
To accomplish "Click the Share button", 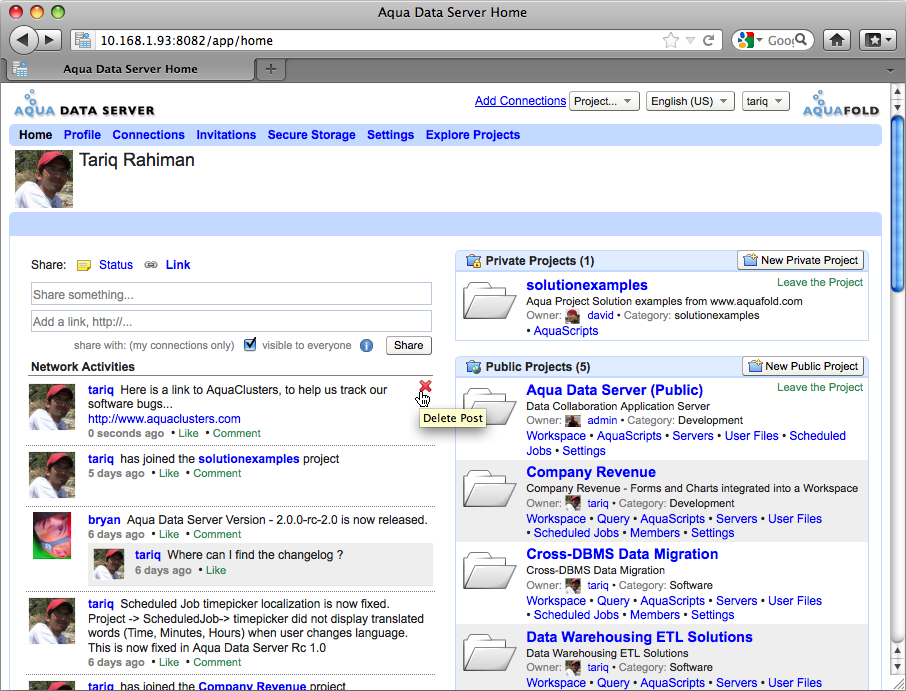I will point(409,345).
